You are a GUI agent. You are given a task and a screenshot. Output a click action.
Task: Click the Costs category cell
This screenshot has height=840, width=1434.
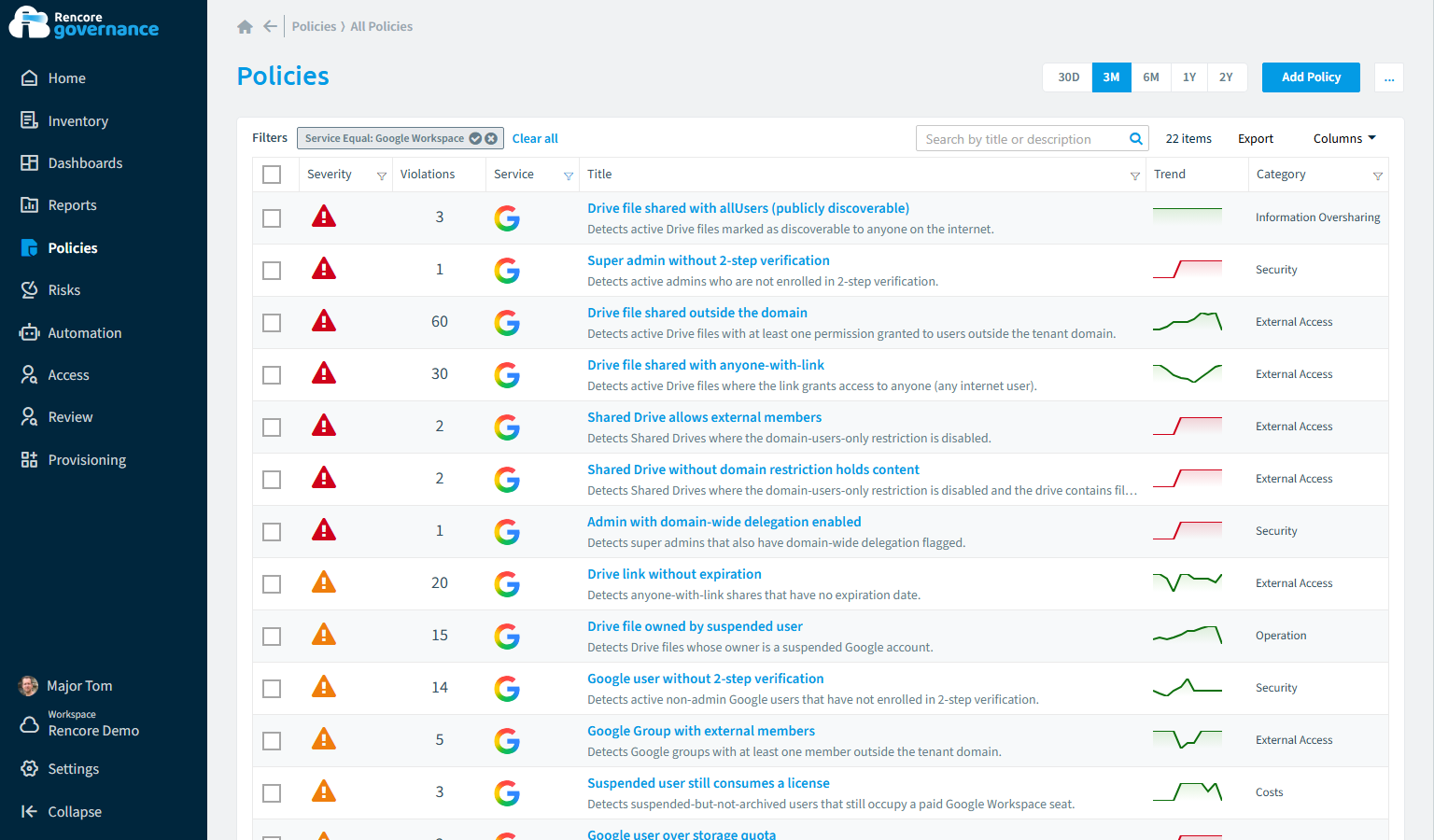pos(1269,792)
